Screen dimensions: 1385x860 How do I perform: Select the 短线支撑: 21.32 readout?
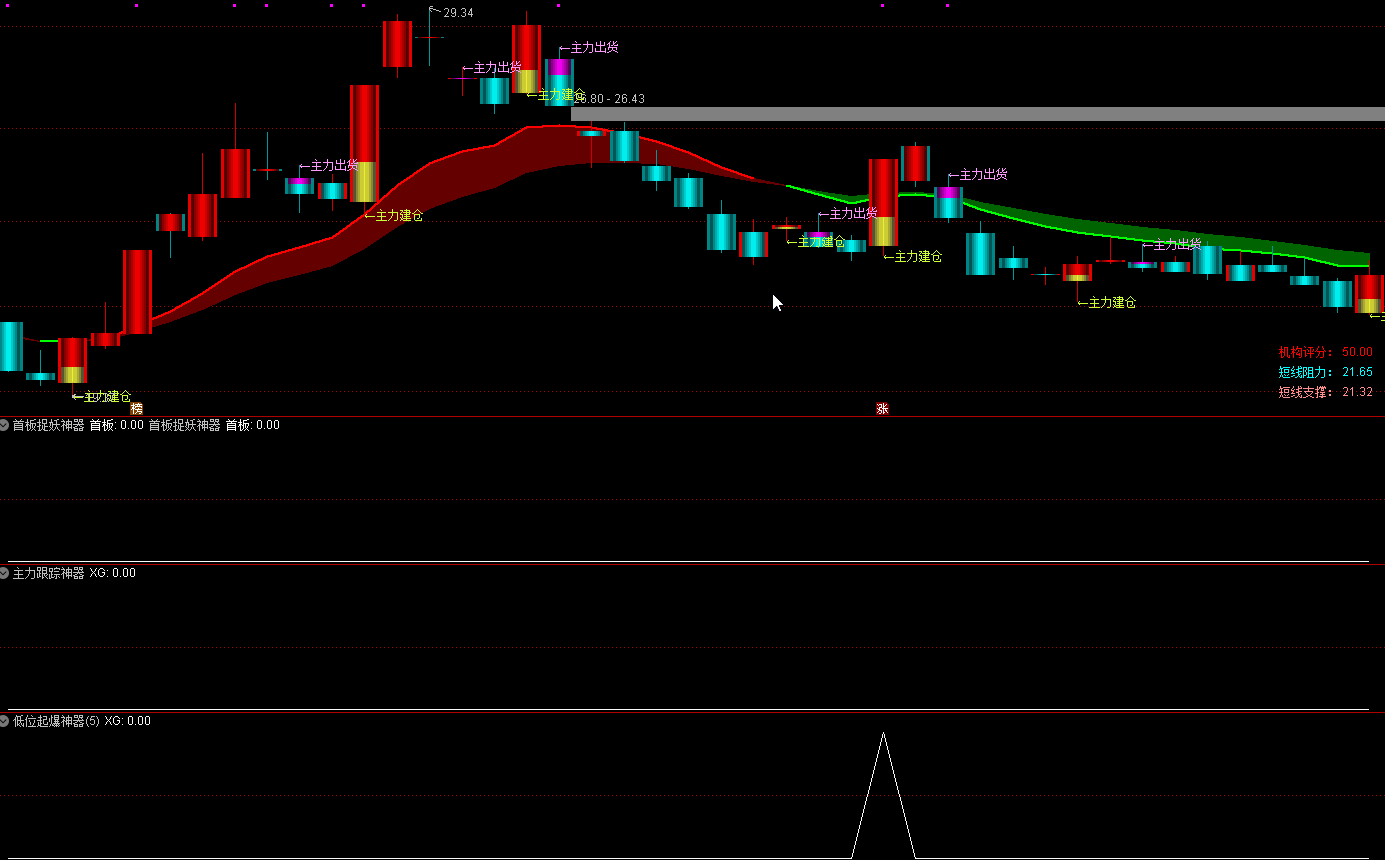tap(1325, 392)
